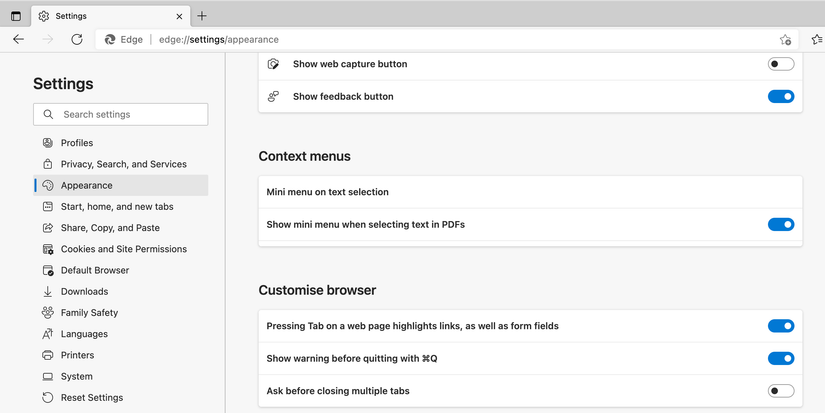Open the vertical tabs pane icon
The width and height of the screenshot is (825, 413).
[x=16, y=16]
